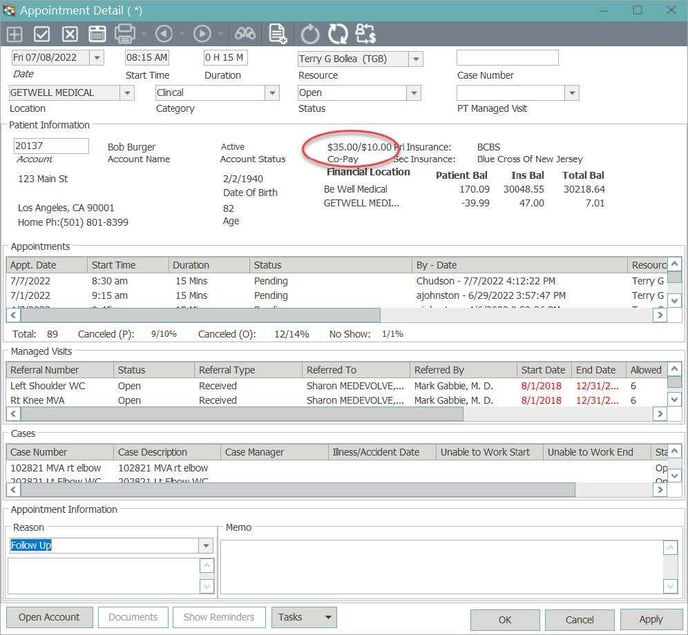Image resolution: width=688 pixels, height=635 pixels.
Task: Go to next appointment with right arrow
Action: (x=202, y=34)
